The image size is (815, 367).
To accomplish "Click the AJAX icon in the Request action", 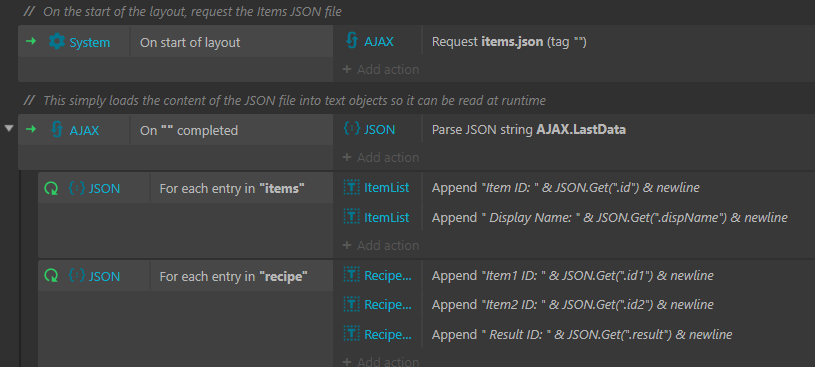I will [x=352, y=41].
